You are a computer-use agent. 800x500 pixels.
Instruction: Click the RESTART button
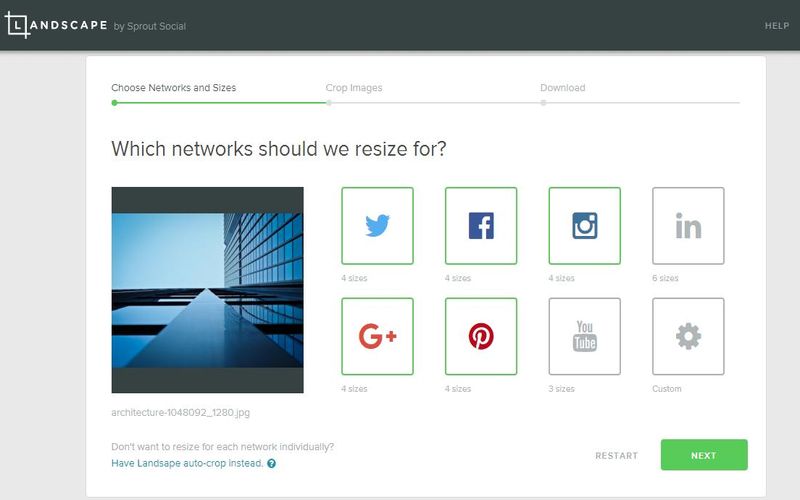tap(616, 456)
